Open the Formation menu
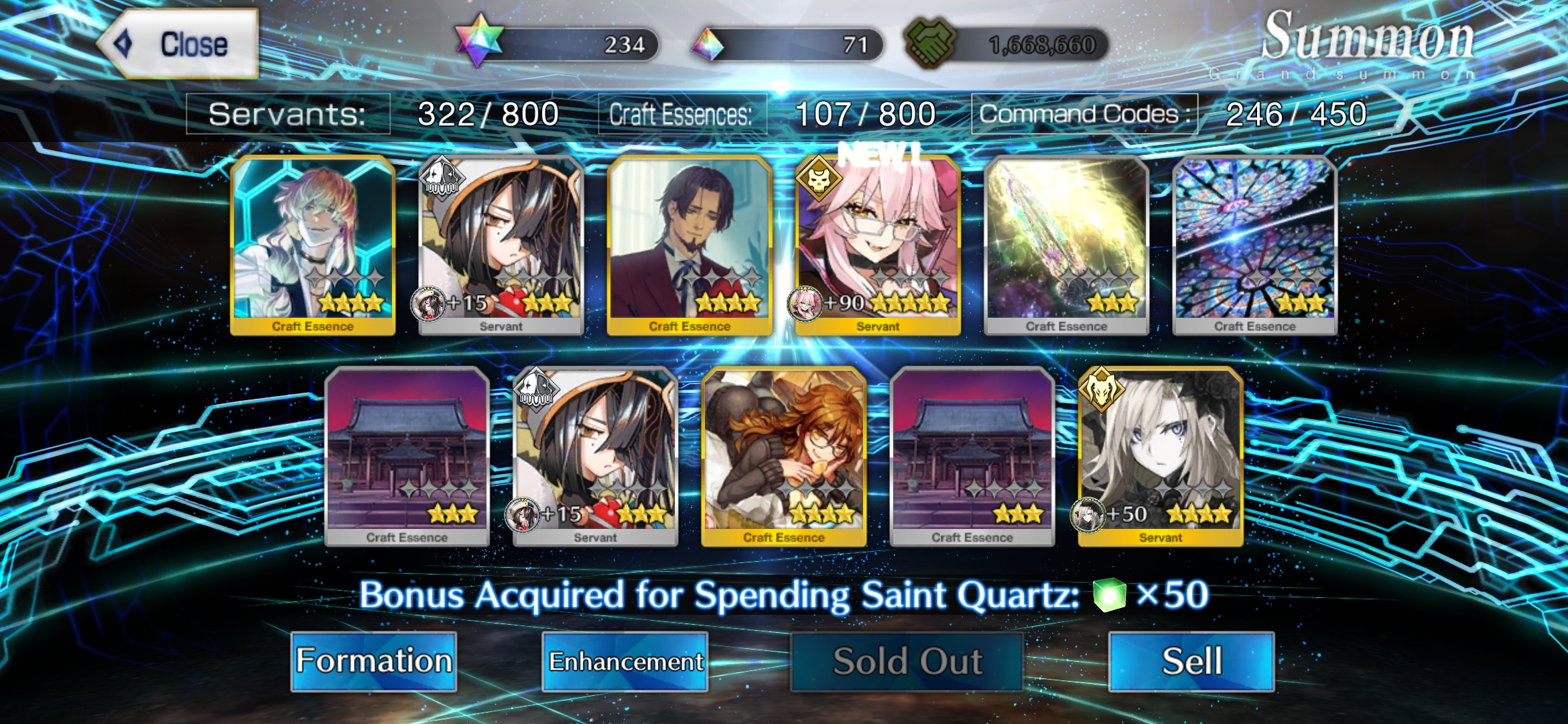 [x=374, y=661]
